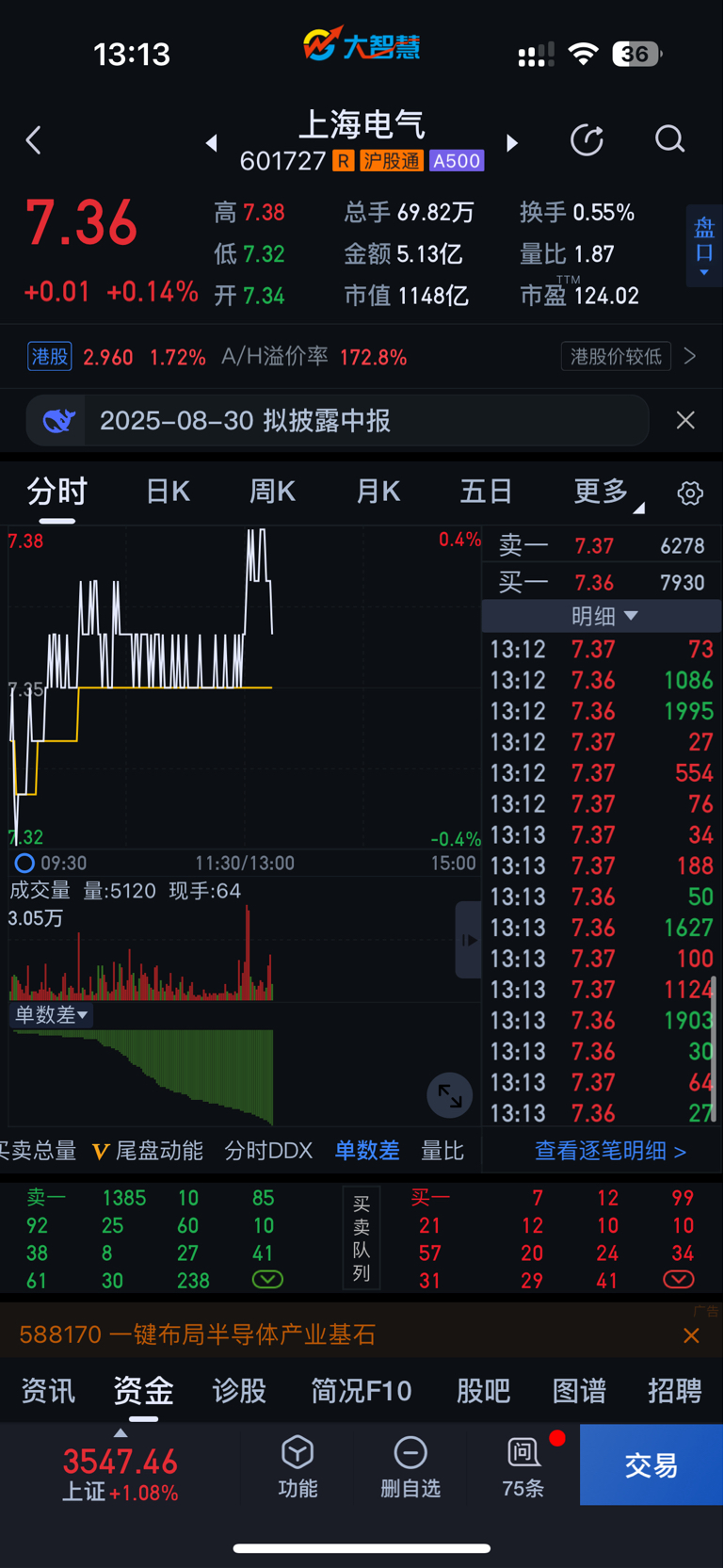Select the 分时DDX indicator

268,1151
